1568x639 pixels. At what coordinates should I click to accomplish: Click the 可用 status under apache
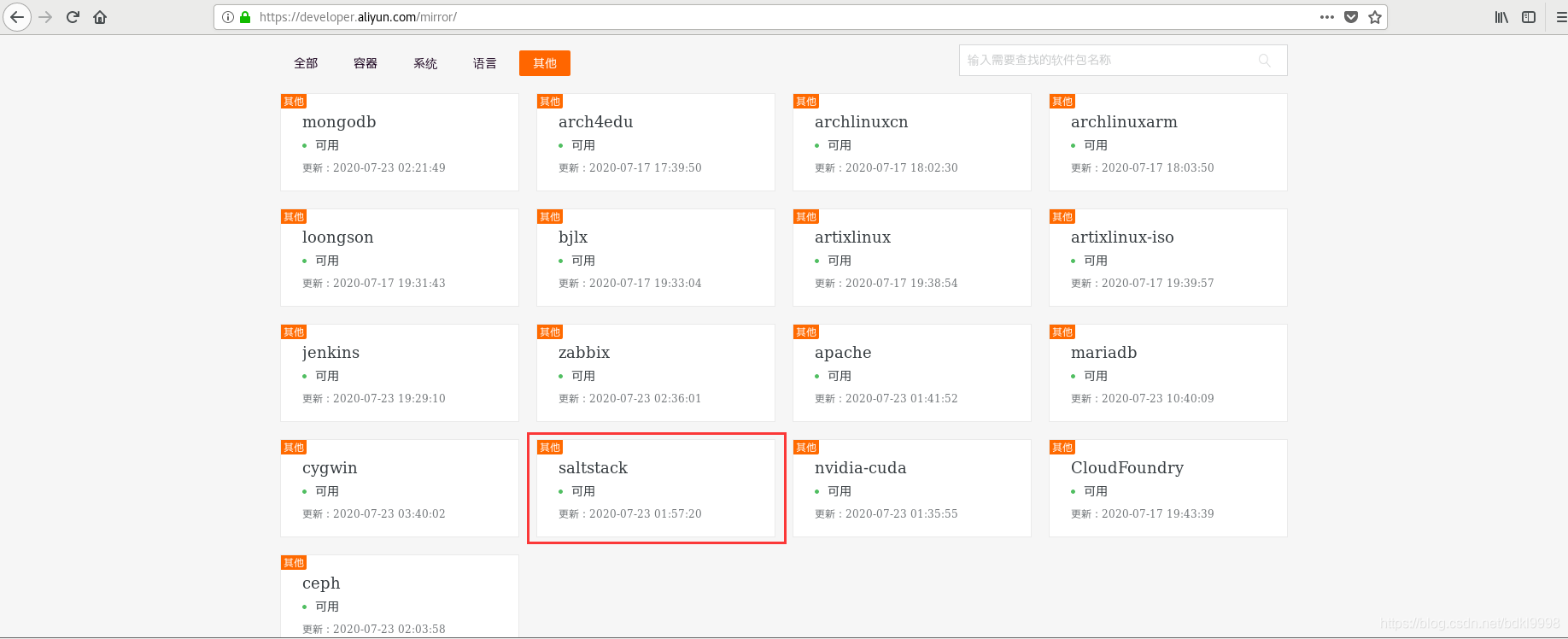click(x=840, y=376)
